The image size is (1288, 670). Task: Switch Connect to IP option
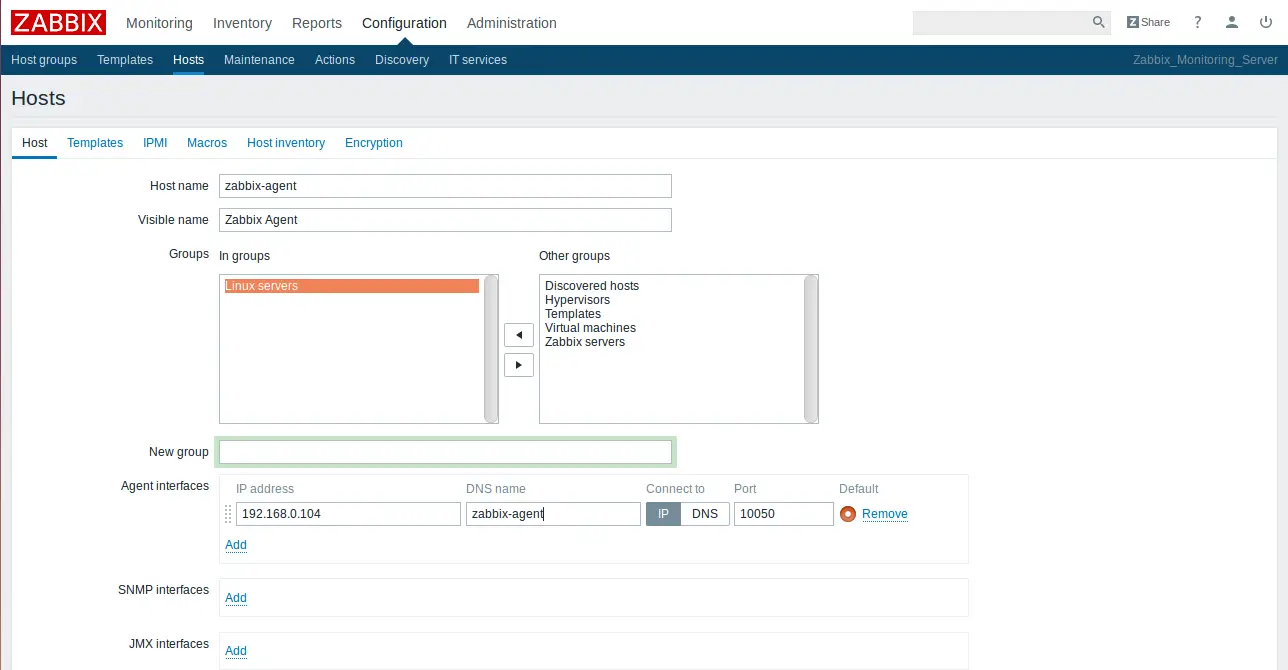coord(663,514)
